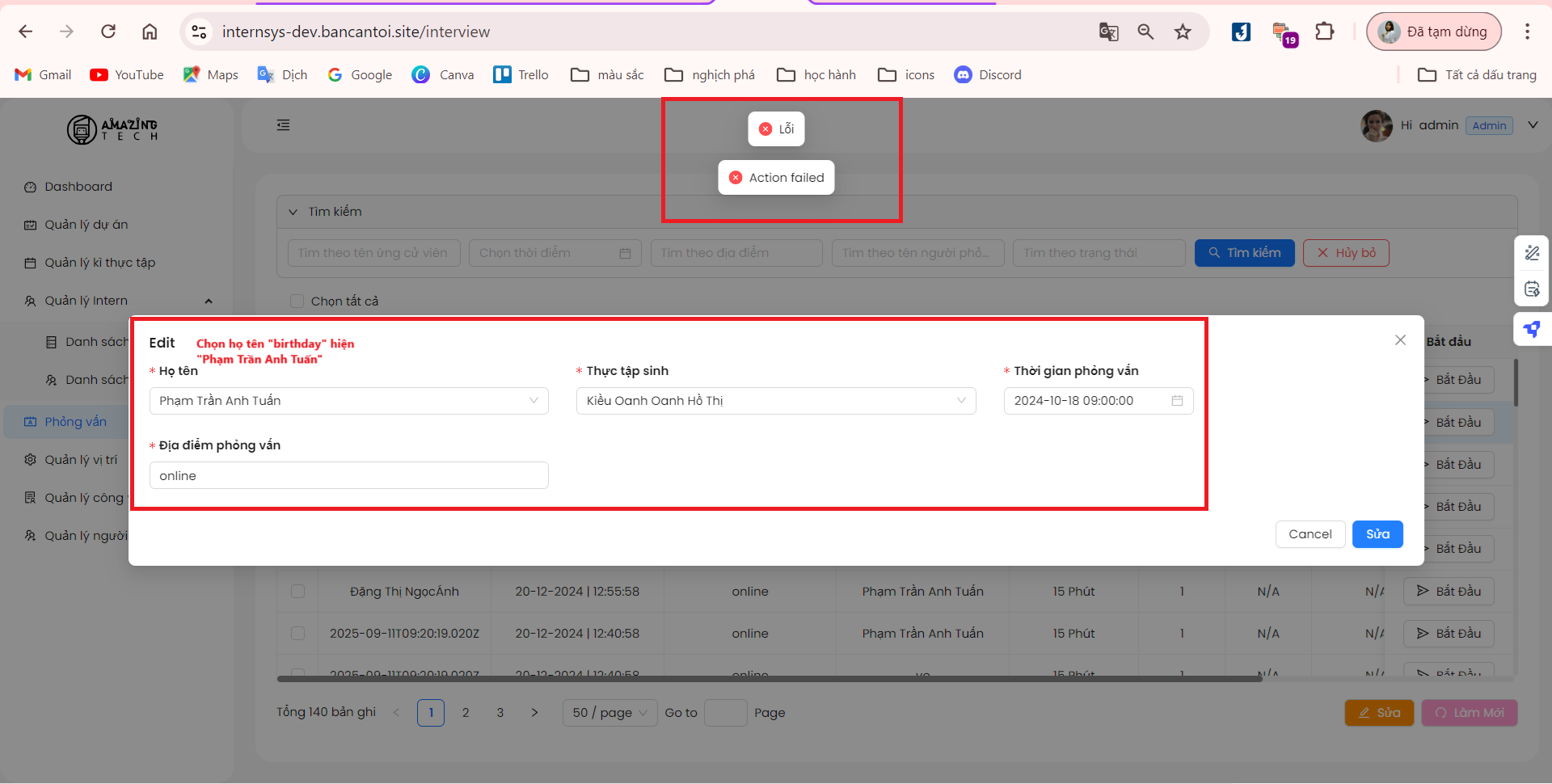This screenshot has width=1552, height=784.
Task: Close the Edit dialog with X icon
Action: tap(1400, 340)
